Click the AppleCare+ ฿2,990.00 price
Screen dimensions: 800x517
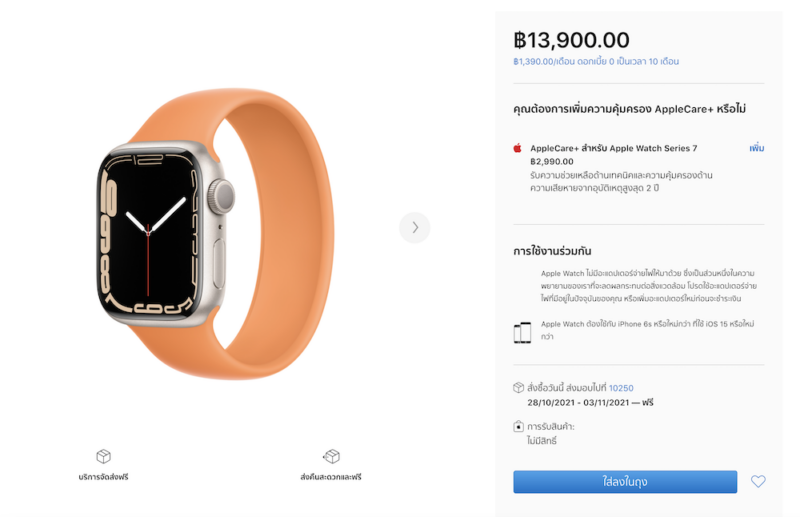552,161
